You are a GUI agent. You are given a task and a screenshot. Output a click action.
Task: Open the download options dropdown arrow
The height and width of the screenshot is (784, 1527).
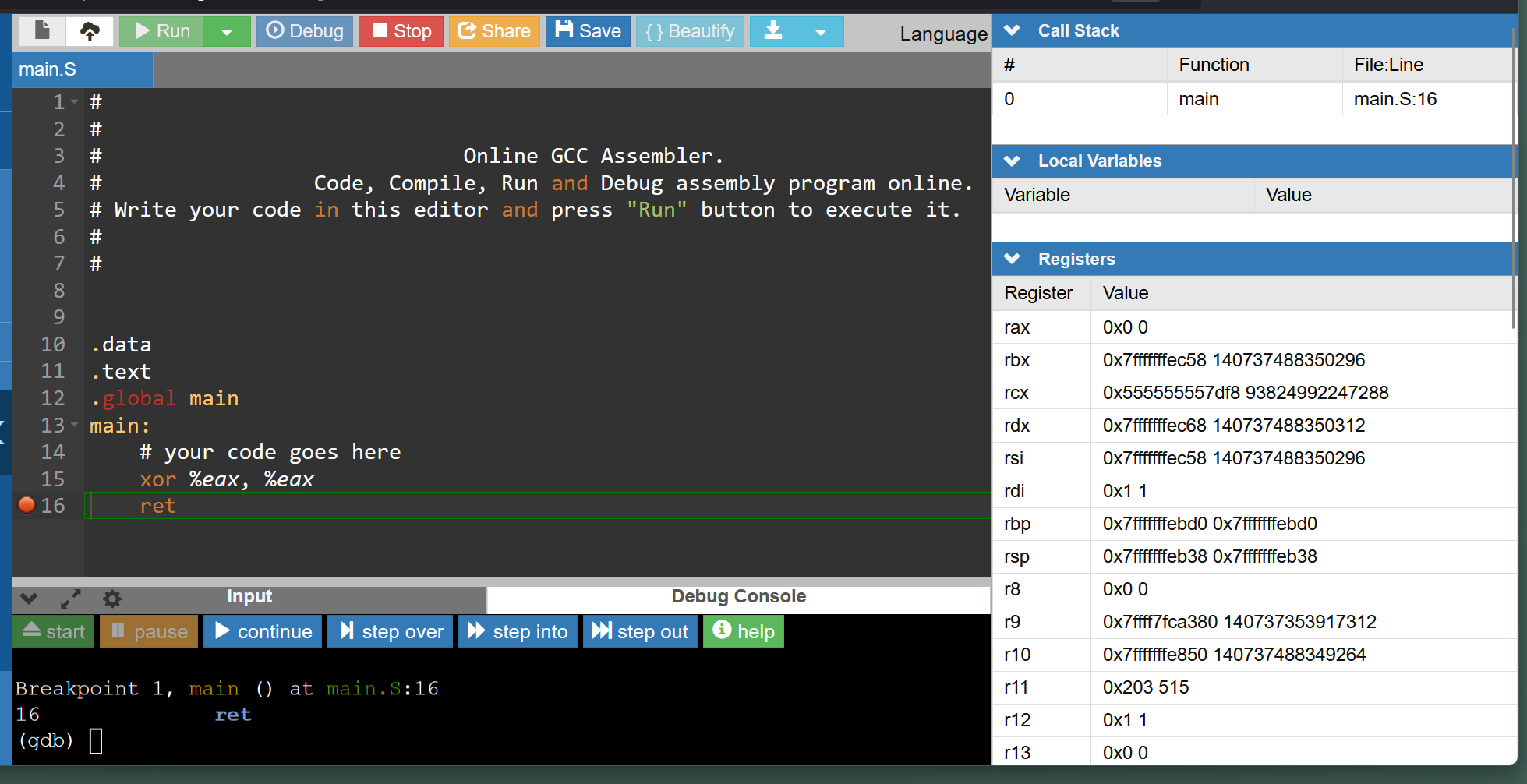pyautogui.click(x=820, y=32)
